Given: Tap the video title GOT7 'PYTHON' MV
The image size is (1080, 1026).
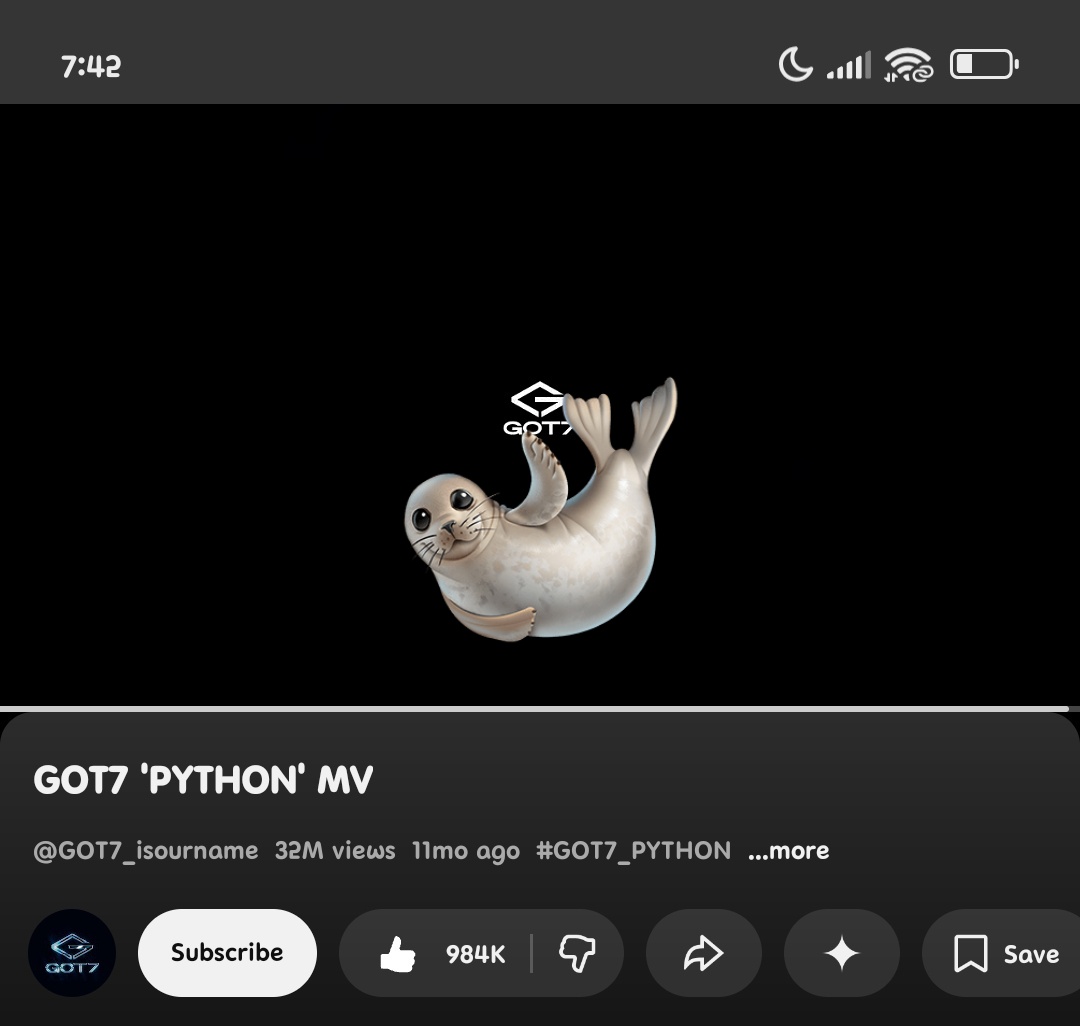Looking at the screenshot, I should click(203, 780).
